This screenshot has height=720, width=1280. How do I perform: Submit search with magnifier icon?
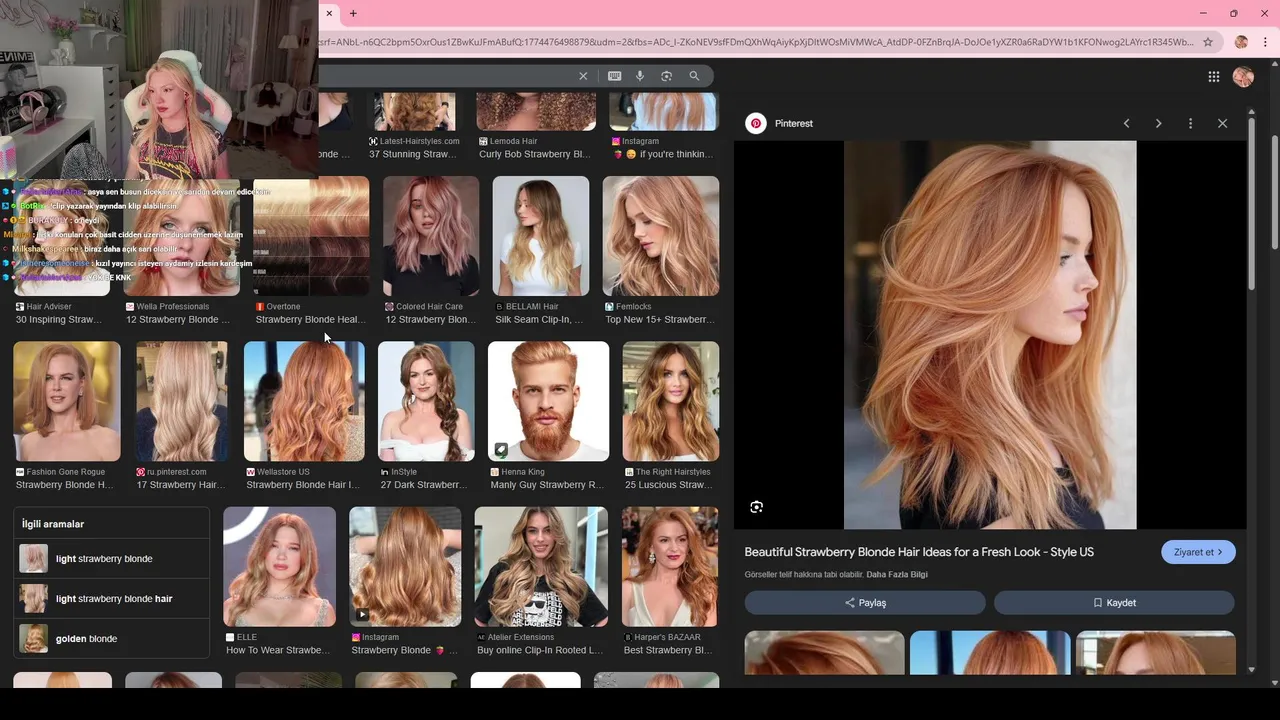[694, 76]
